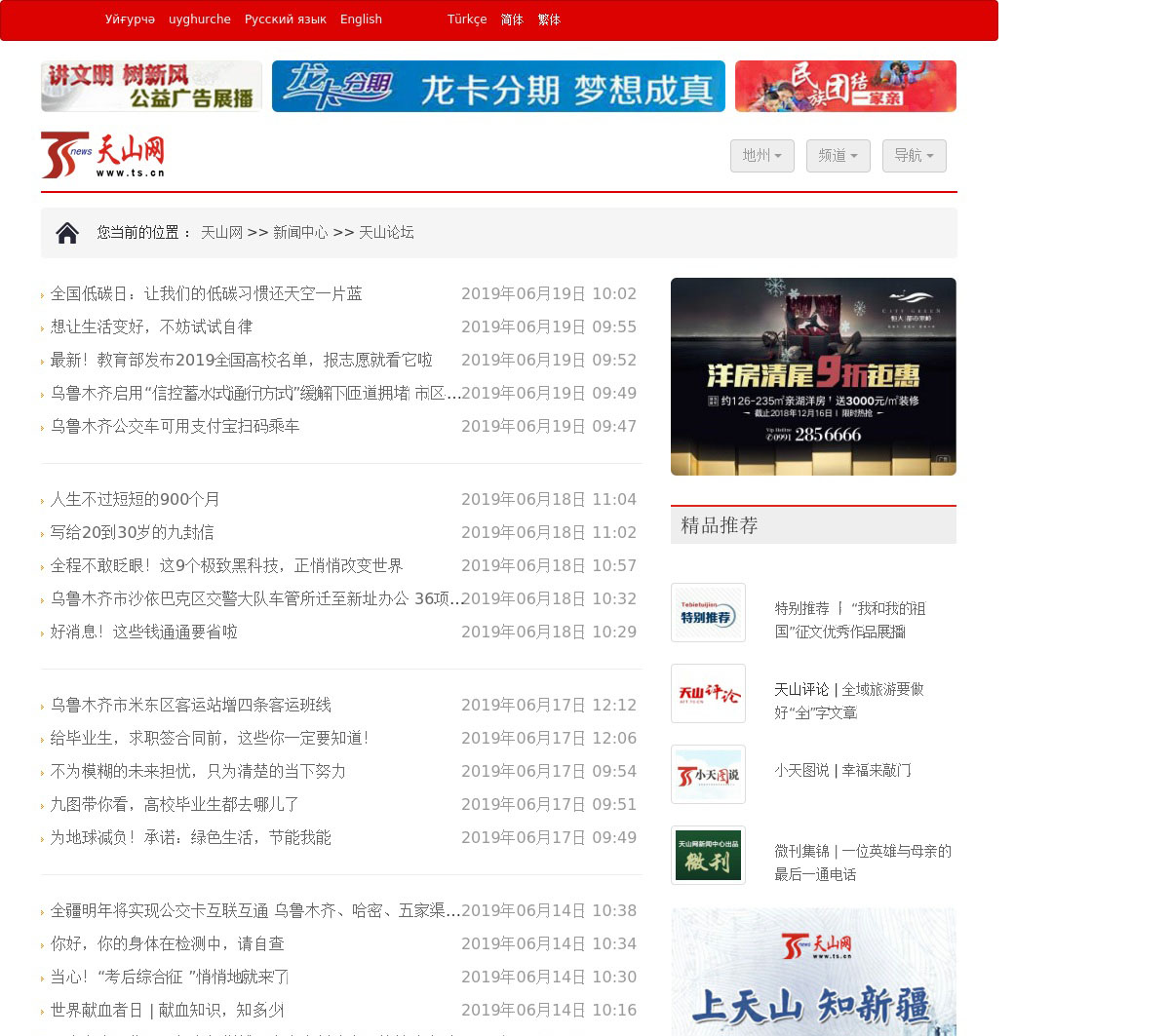Expand the 地州 dropdown
1170x1036 pixels.
tap(762, 156)
